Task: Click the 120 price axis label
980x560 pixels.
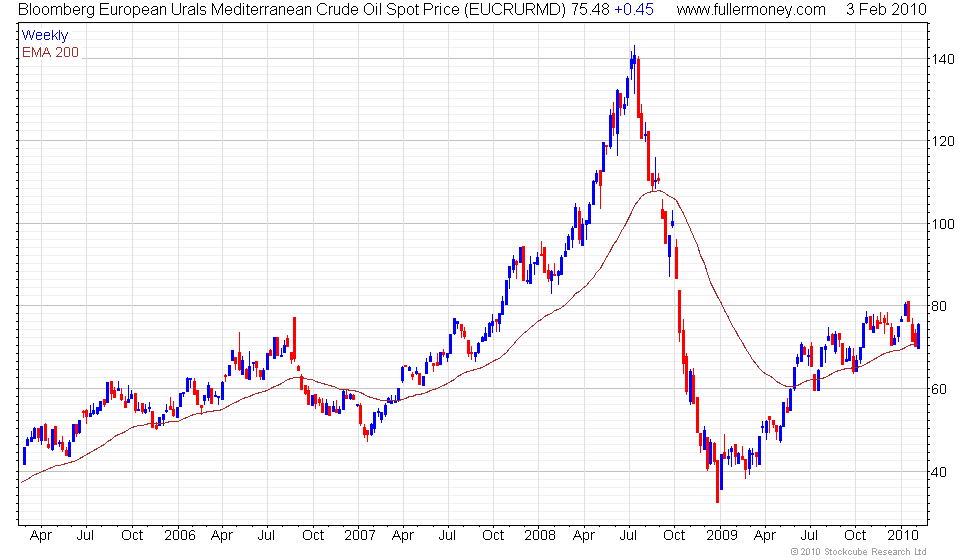Action: tap(942, 141)
